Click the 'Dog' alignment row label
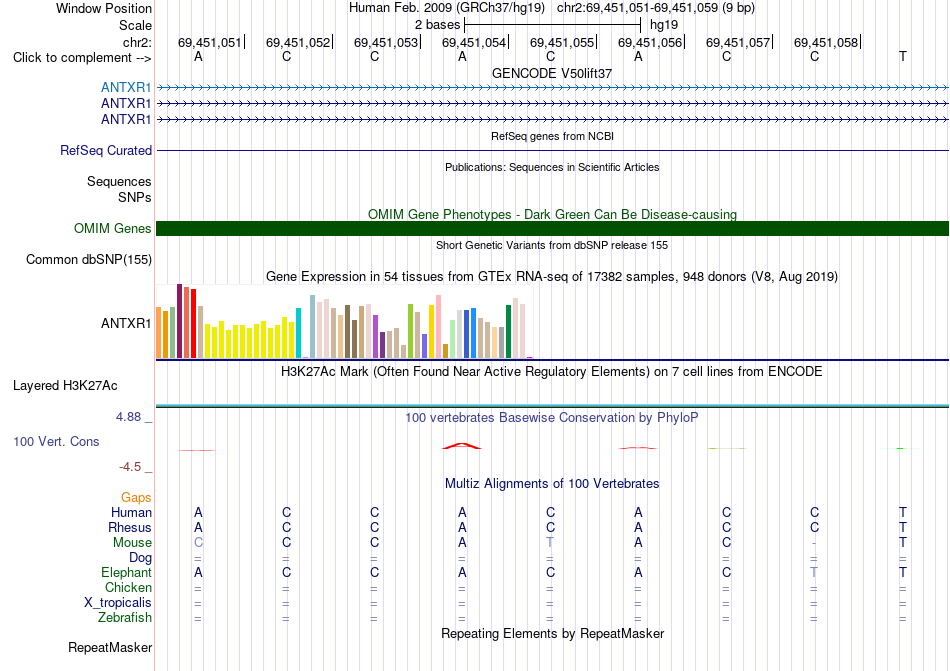 pyautogui.click(x=140, y=557)
